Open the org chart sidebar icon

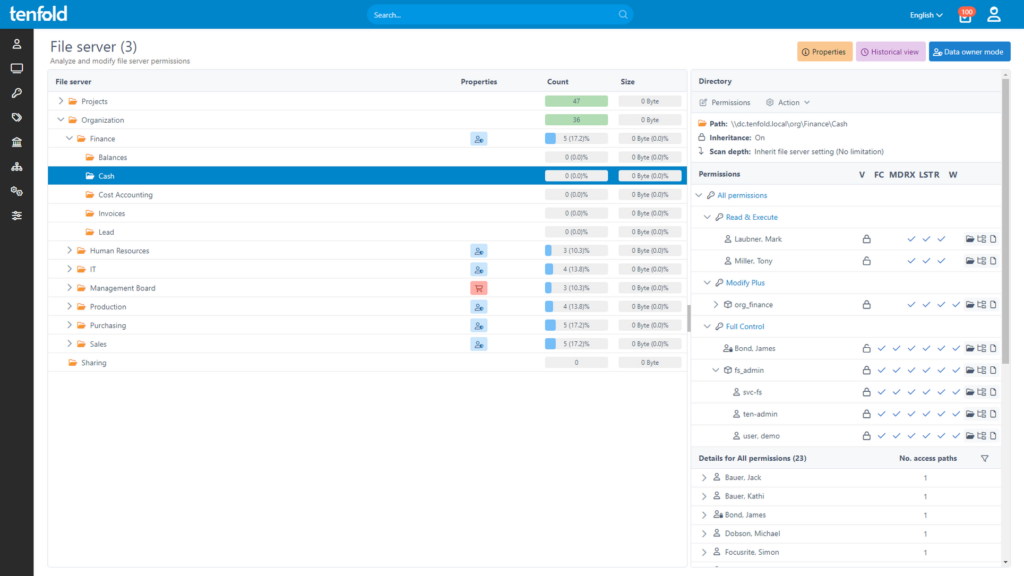17,166
